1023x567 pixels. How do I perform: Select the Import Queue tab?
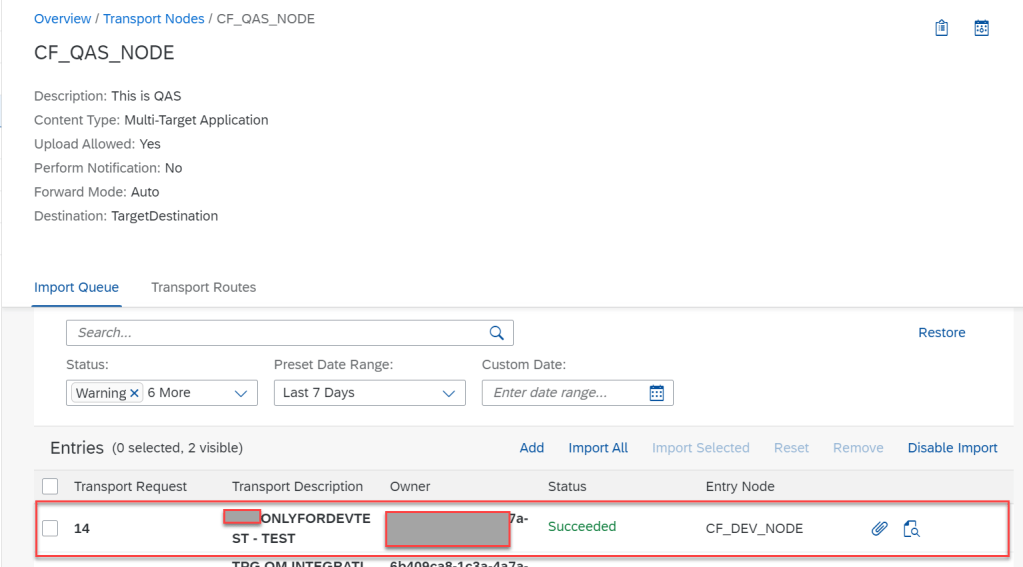(x=76, y=287)
